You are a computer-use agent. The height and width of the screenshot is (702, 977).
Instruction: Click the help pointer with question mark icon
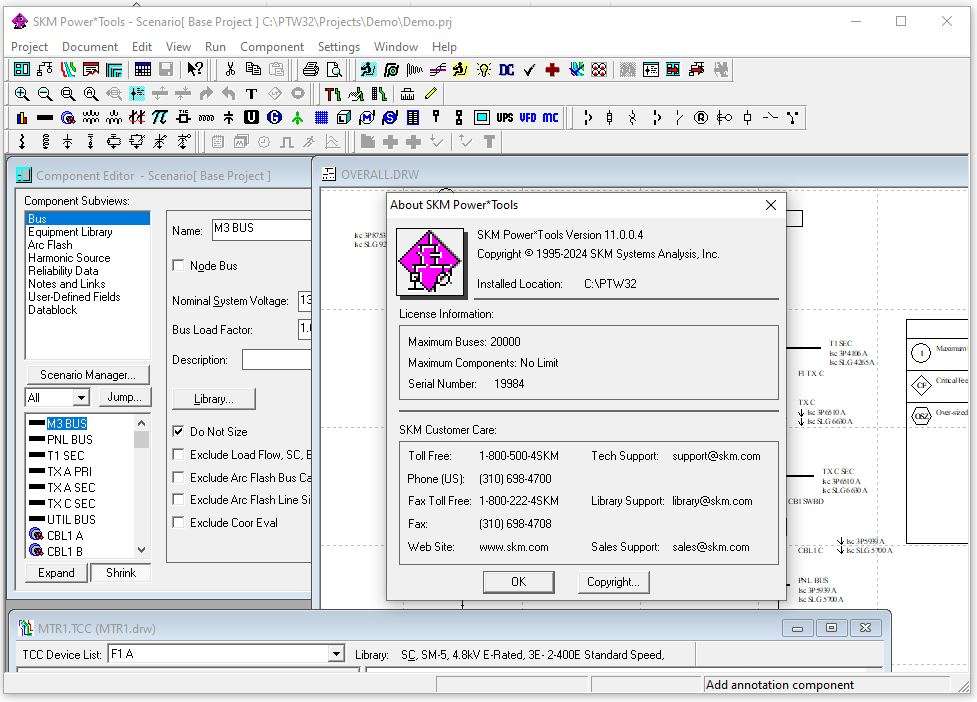click(195, 69)
